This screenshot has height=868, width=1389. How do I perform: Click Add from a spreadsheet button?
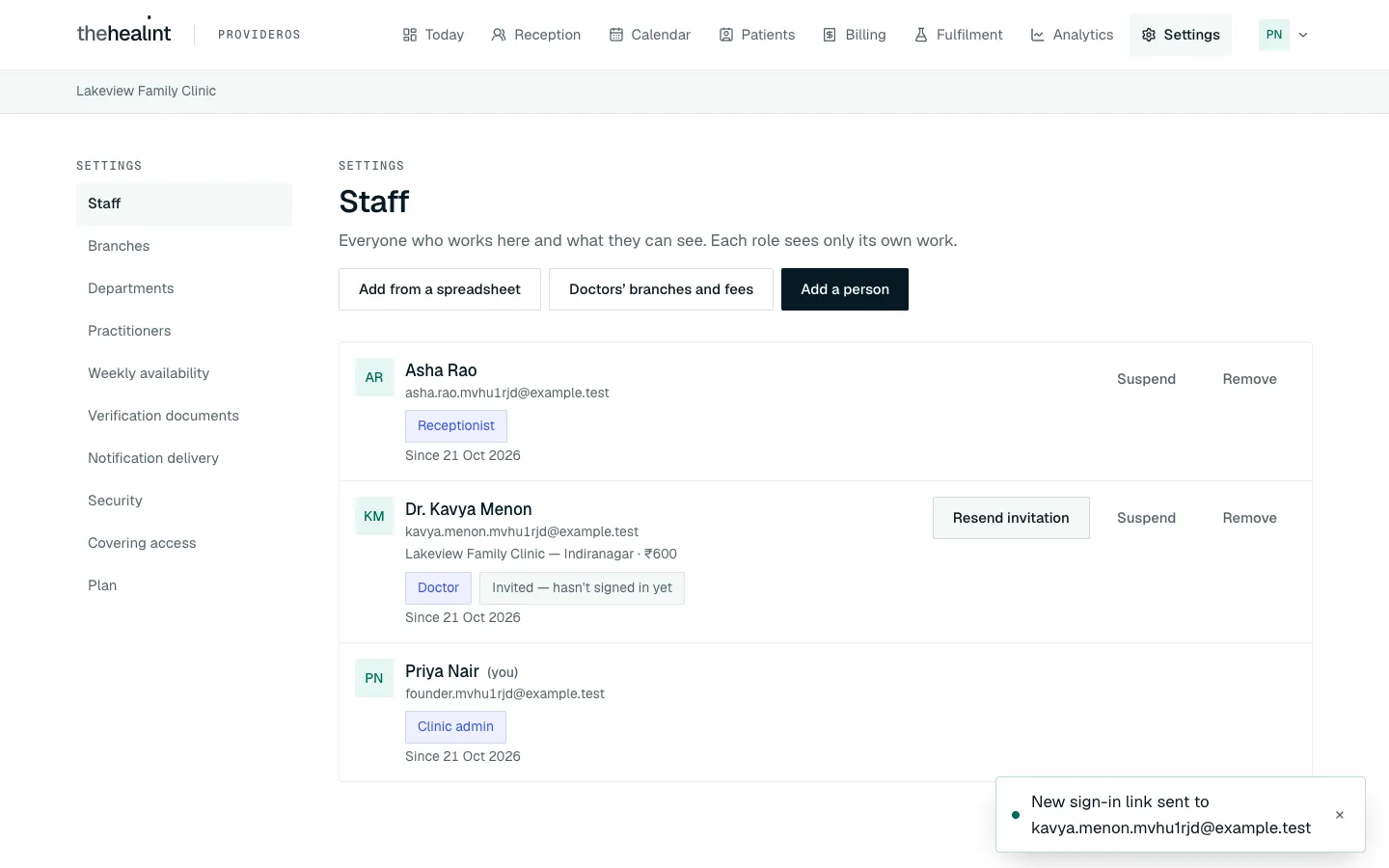click(x=440, y=289)
